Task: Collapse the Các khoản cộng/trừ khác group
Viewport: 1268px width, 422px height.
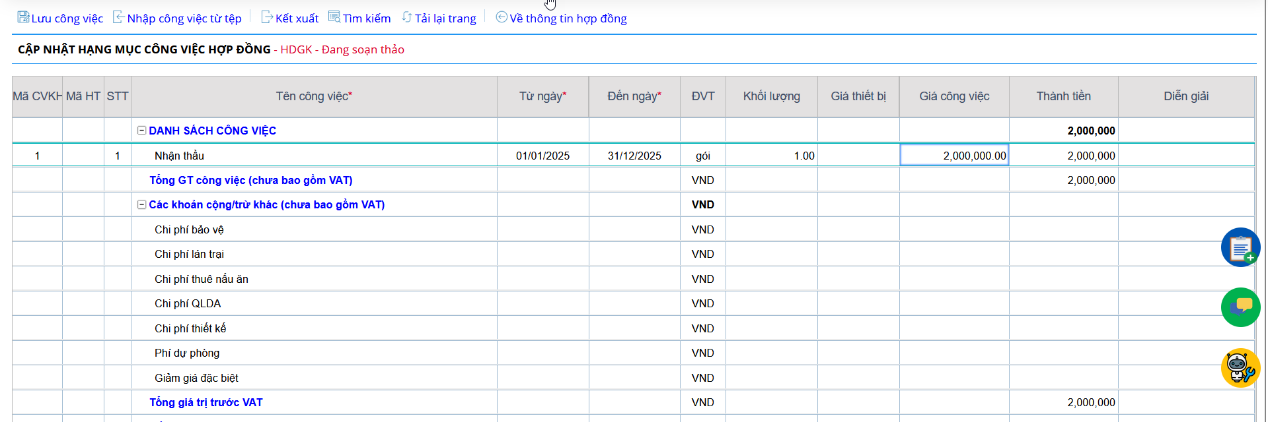Action: pos(142,205)
